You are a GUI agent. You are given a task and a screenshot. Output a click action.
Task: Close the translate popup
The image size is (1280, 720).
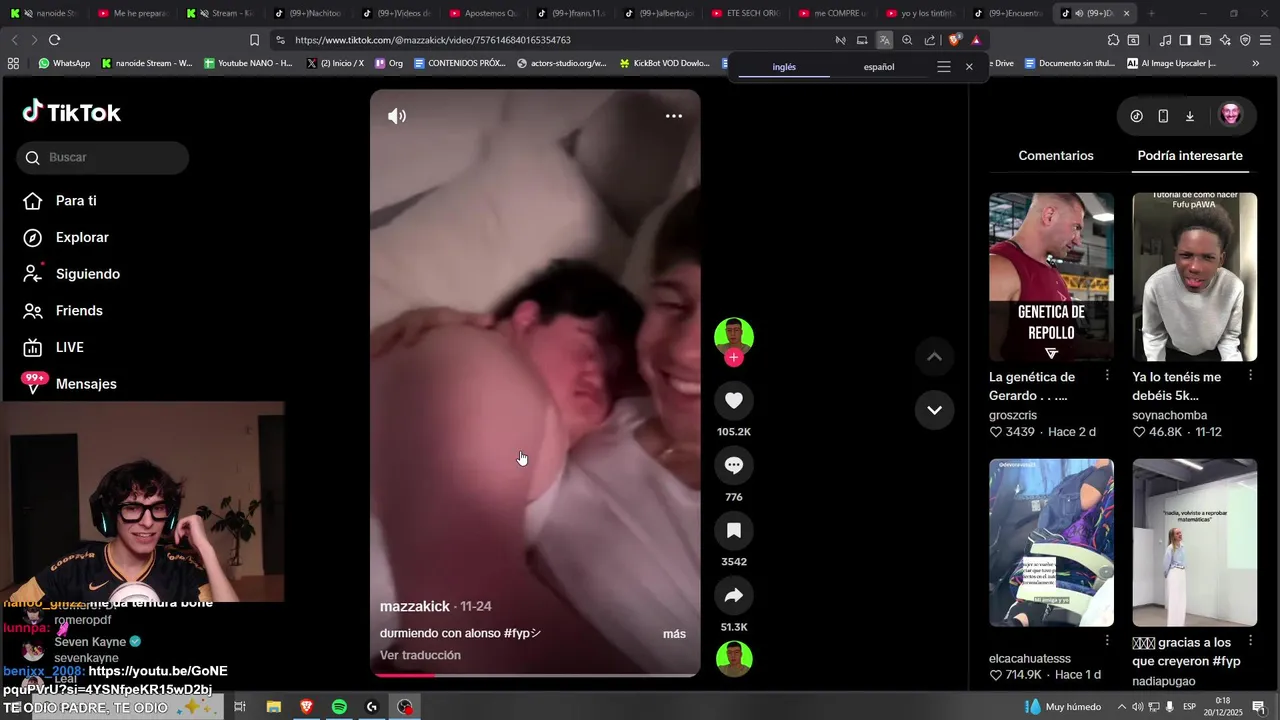click(969, 67)
